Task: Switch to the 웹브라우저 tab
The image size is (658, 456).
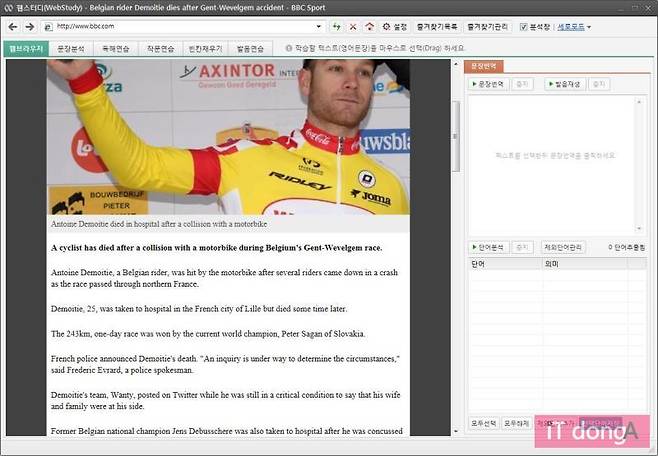Action: (26, 49)
